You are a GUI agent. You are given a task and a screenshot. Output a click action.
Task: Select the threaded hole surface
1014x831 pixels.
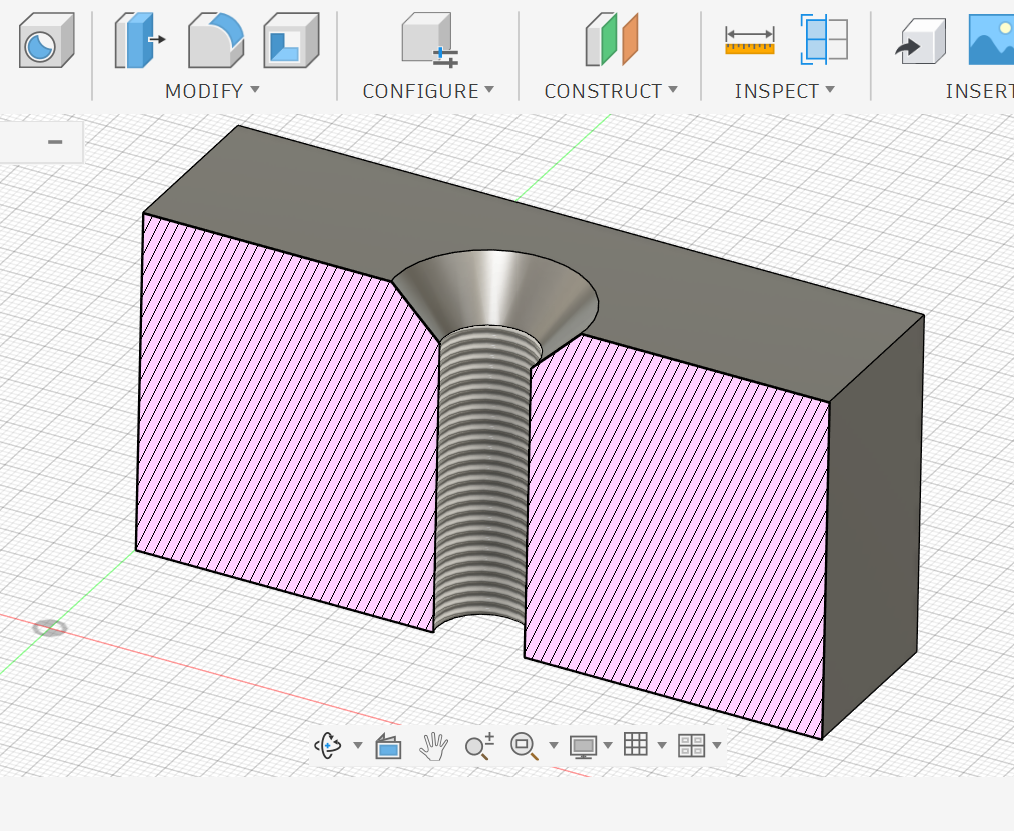pos(482,479)
